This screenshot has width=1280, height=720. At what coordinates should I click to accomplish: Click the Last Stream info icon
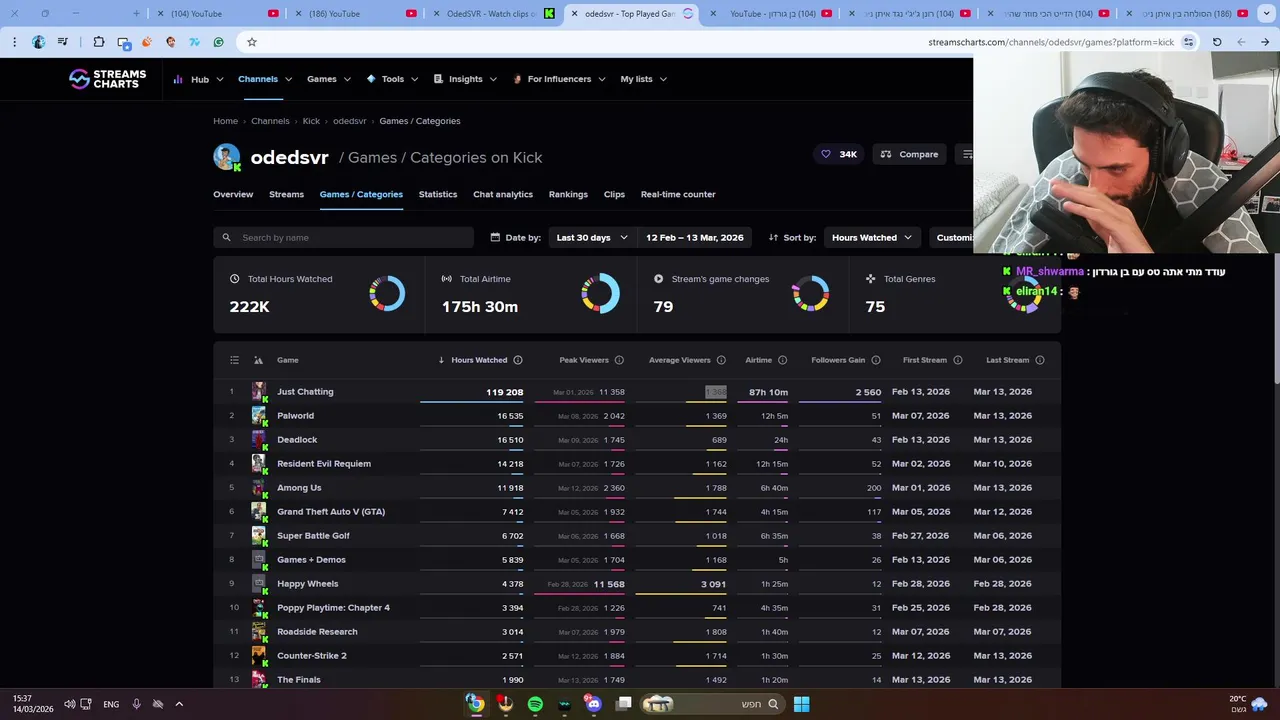click(1040, 360)
